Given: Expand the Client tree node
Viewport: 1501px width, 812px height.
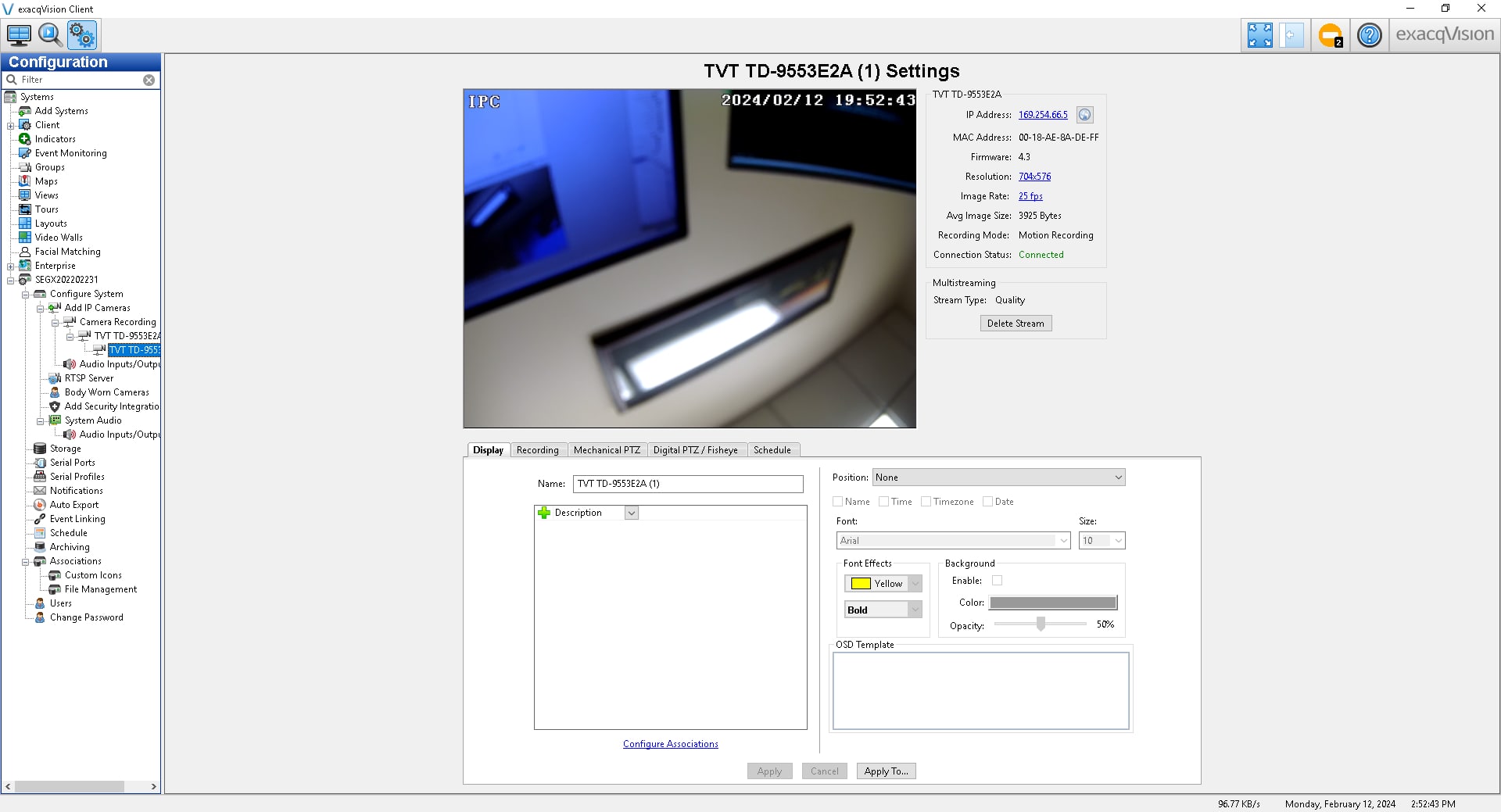Looking at the screenshot, I should pos(11,125).
